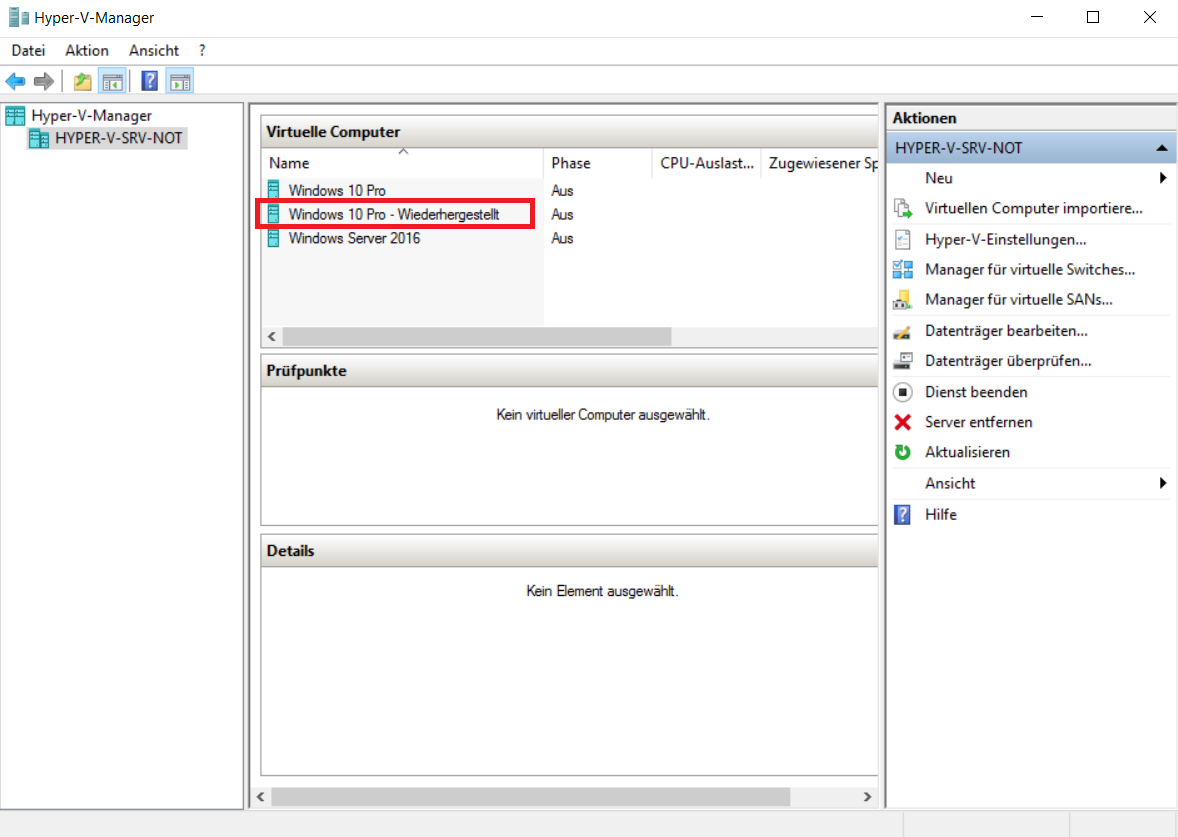Open the Datei menu

pos(28,50)
